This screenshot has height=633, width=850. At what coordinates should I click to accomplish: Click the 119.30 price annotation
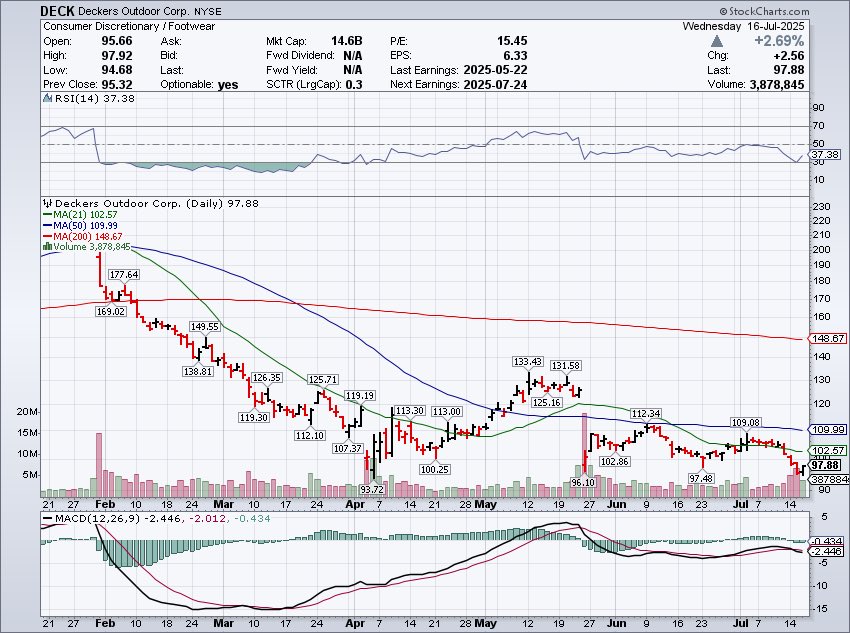click(254, 417)
